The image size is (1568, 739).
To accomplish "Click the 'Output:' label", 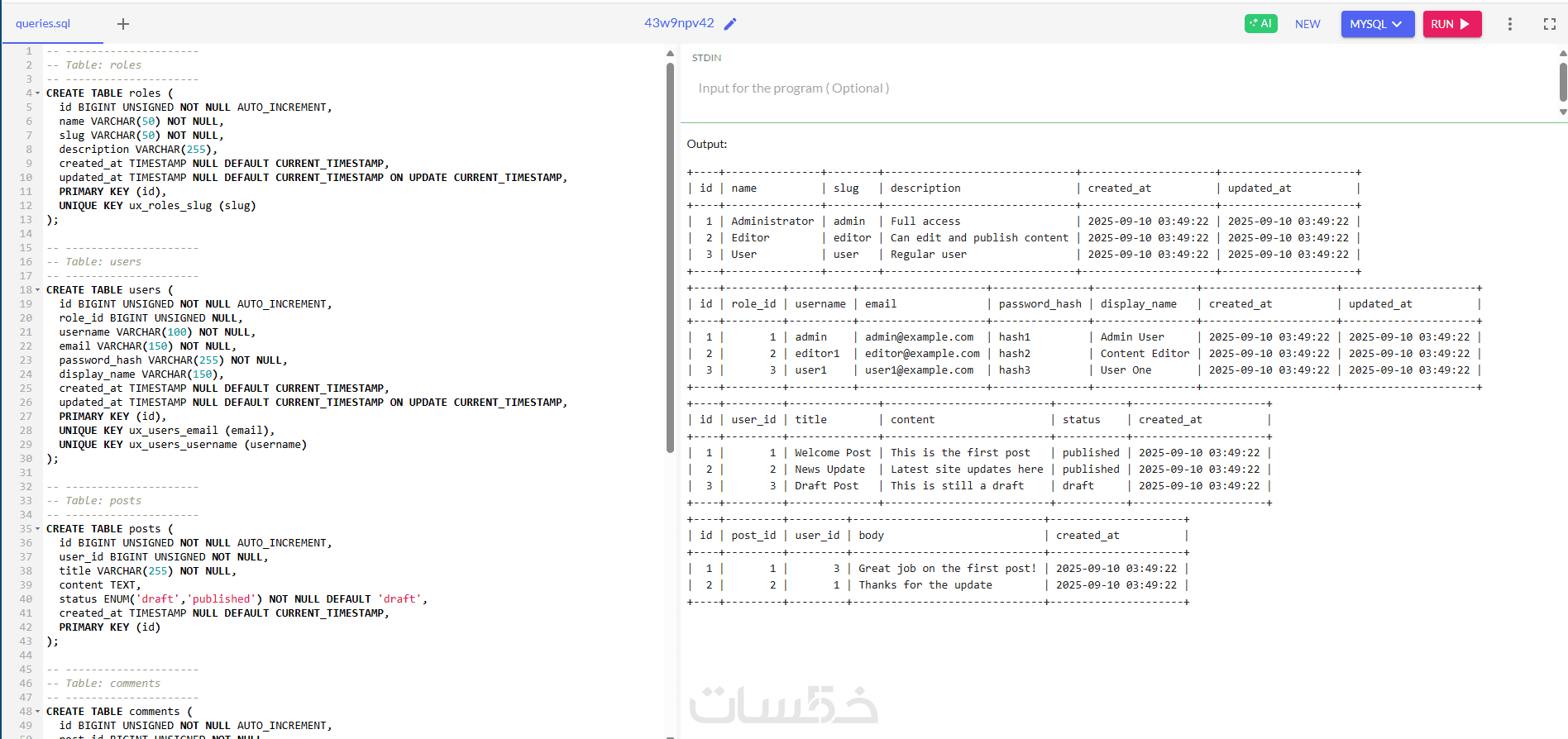I will pyautogui.click(x=707, y=144).
